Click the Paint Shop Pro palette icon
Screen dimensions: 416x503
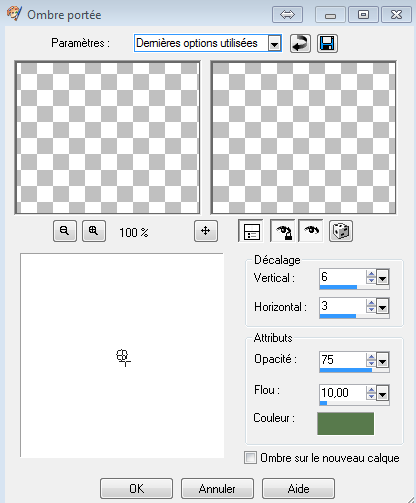(x=14, y=14)
